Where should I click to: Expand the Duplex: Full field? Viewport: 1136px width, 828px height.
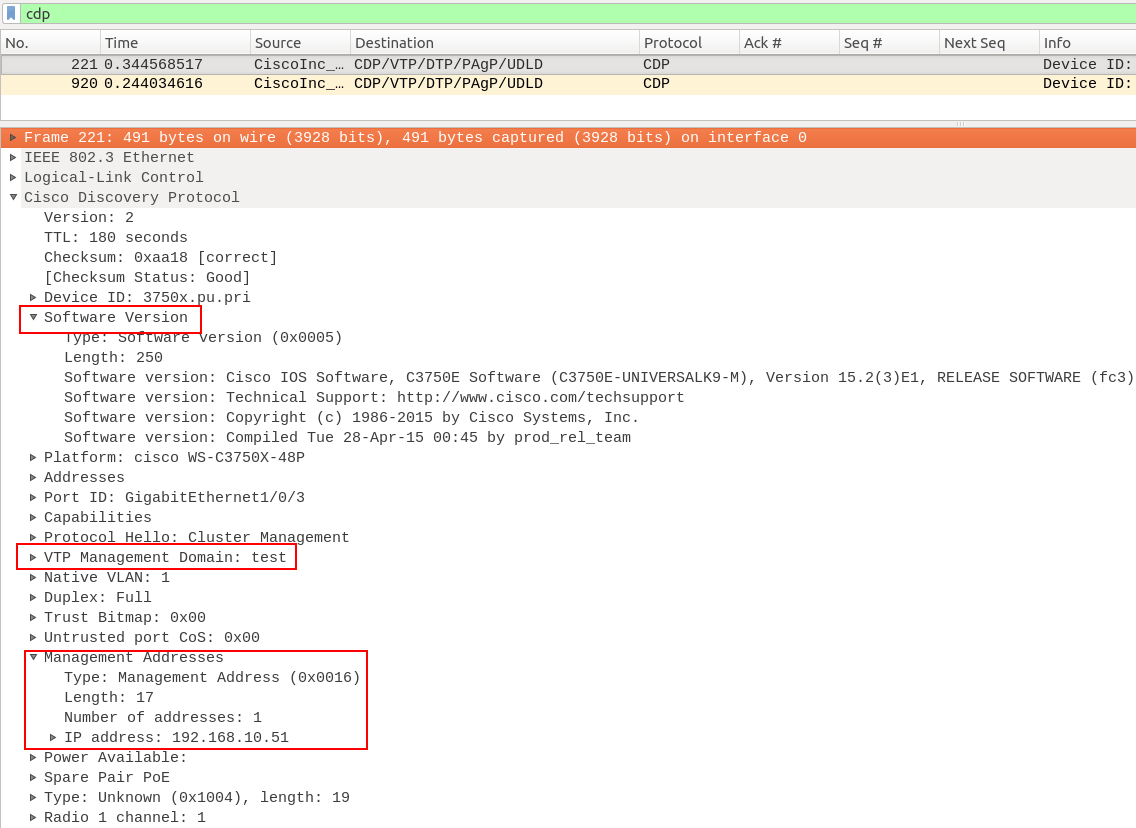click(33, 598)
